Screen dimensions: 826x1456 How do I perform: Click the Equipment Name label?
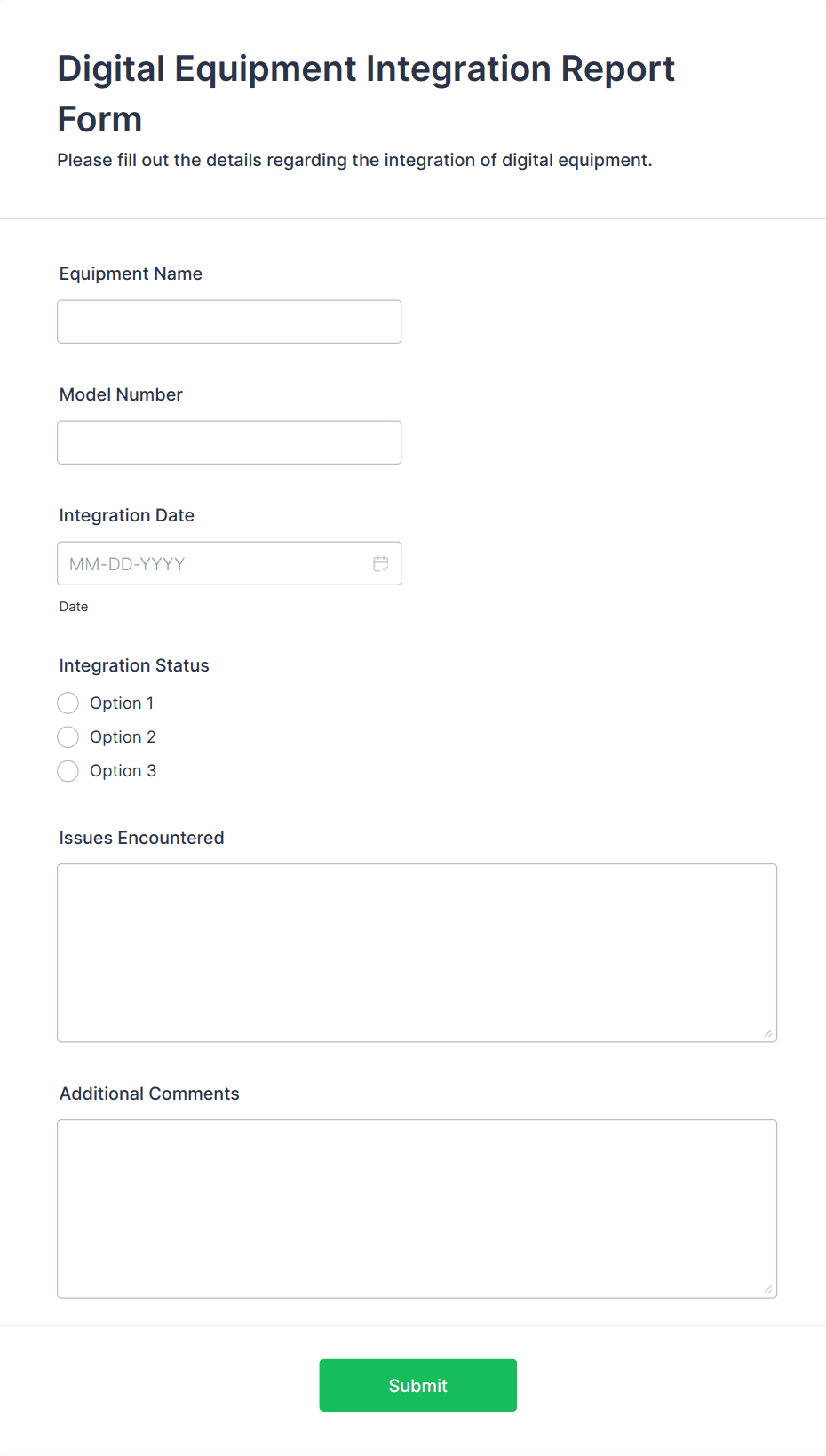(131, 274)
